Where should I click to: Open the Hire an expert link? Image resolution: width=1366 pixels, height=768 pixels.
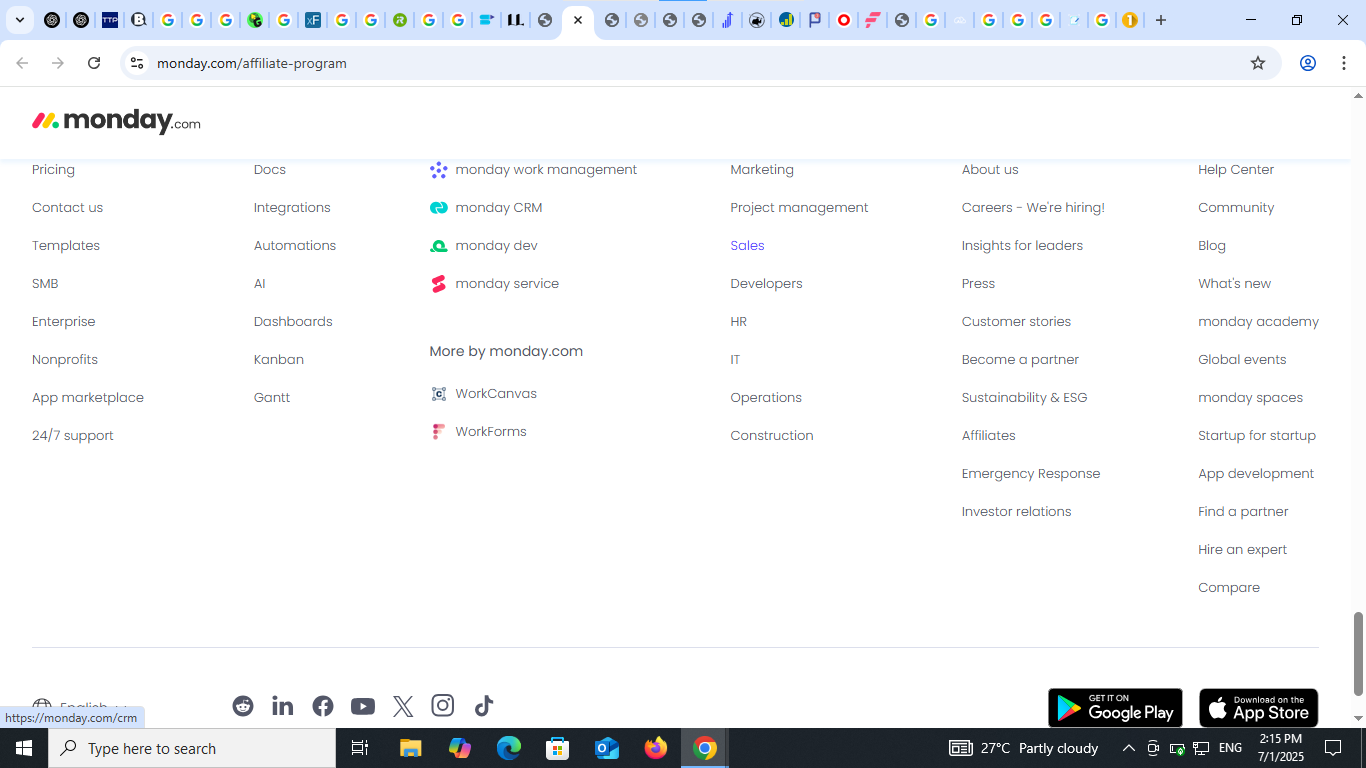[x=1242, y=550]
